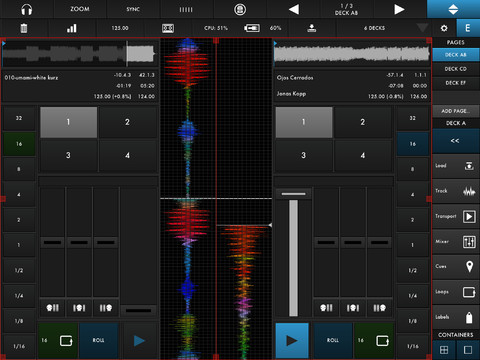Play the left deck
Image resolution: width=480 pixels, height=360 pixels.
click(139, 340)
